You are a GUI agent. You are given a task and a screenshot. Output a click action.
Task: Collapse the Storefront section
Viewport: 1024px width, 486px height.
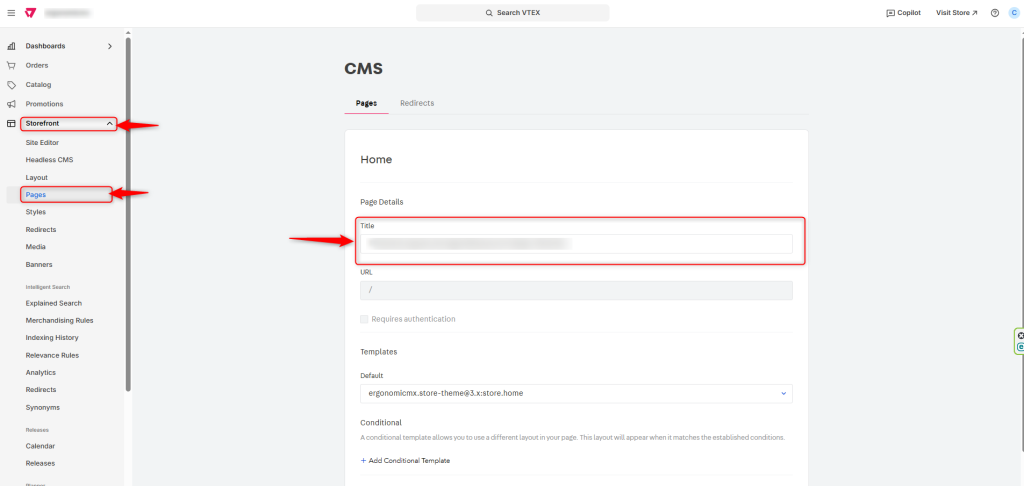[110, 124]
